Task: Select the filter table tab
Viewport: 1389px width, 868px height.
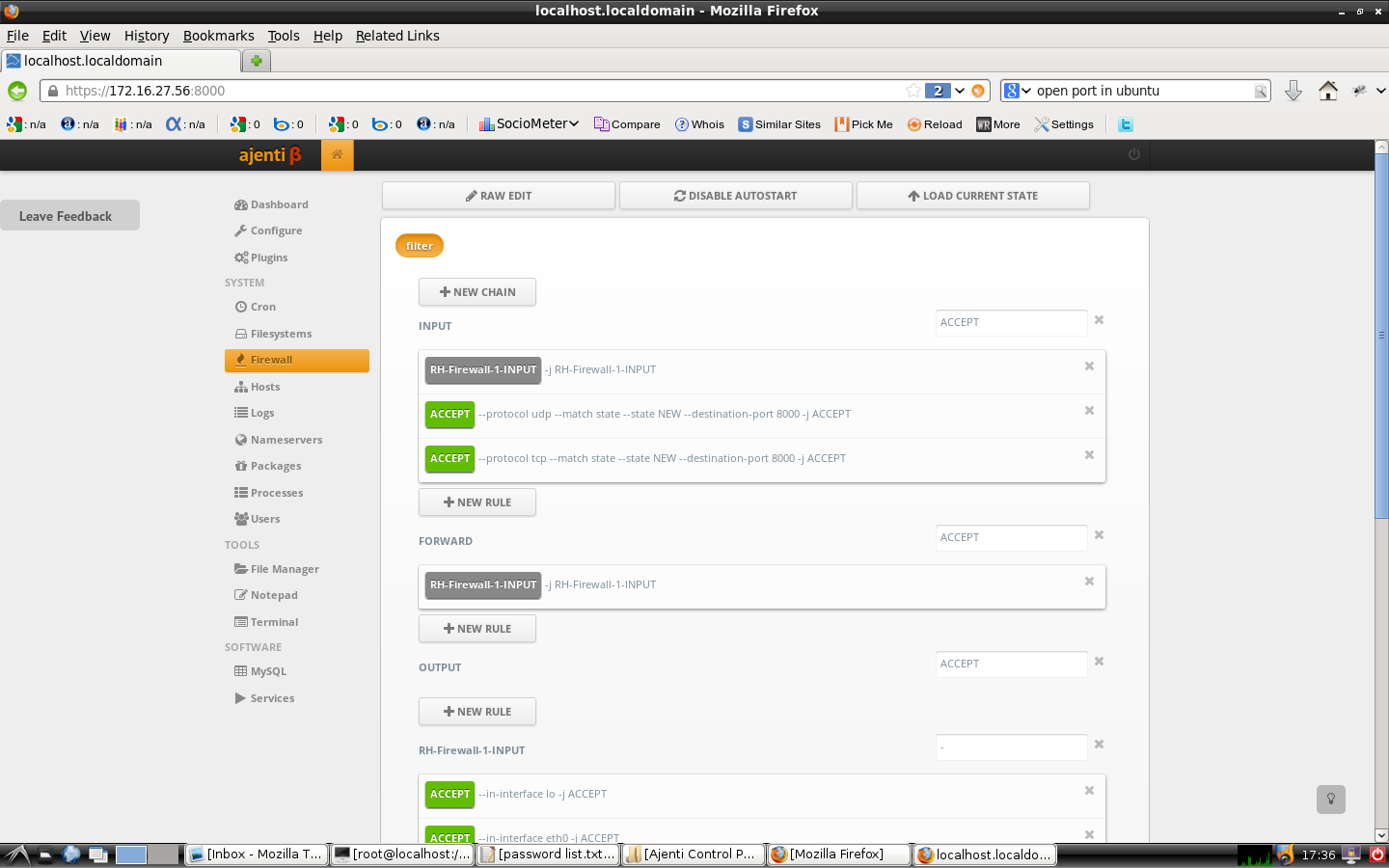Action: 420,246
